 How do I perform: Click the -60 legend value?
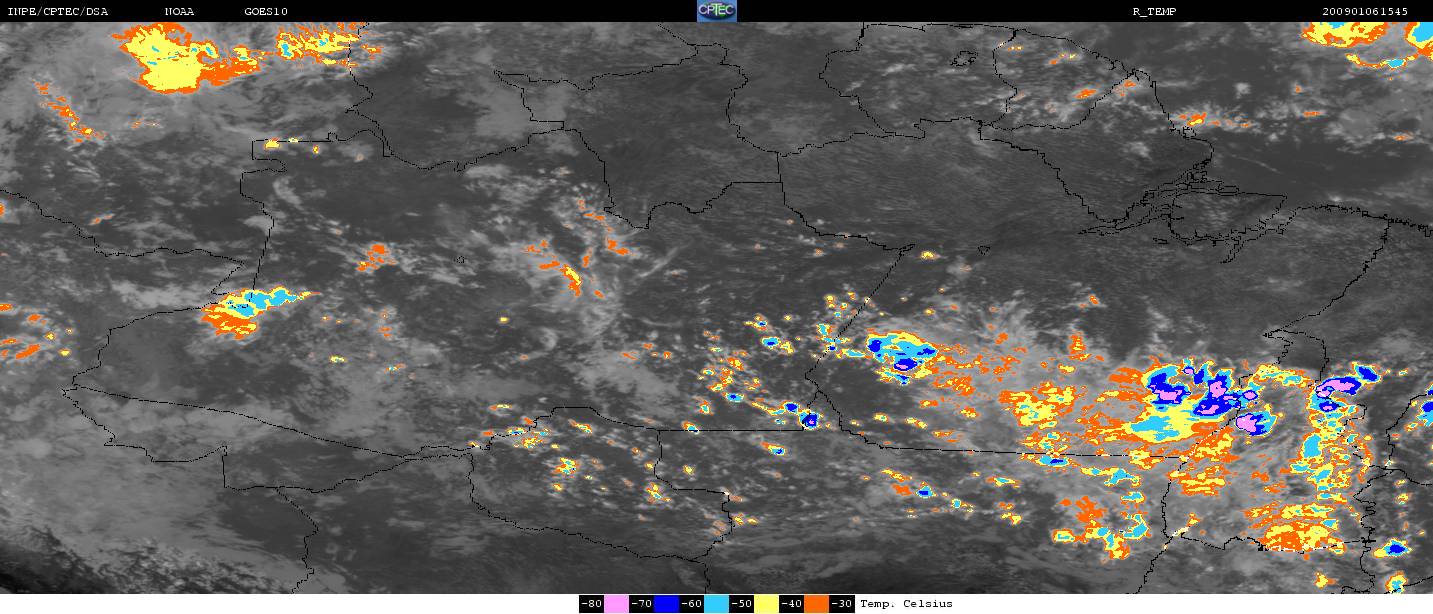691,604
